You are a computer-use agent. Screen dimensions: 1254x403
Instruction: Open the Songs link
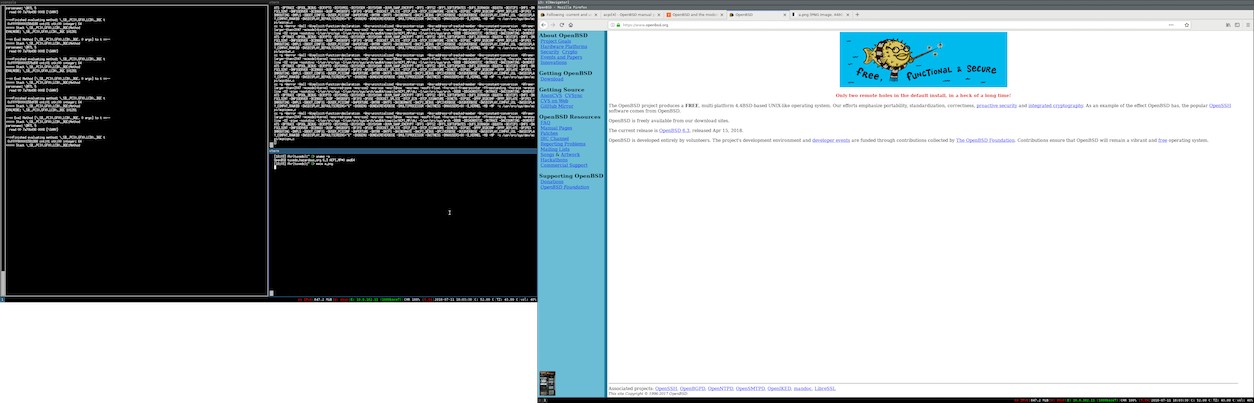[x=547, y=155]
